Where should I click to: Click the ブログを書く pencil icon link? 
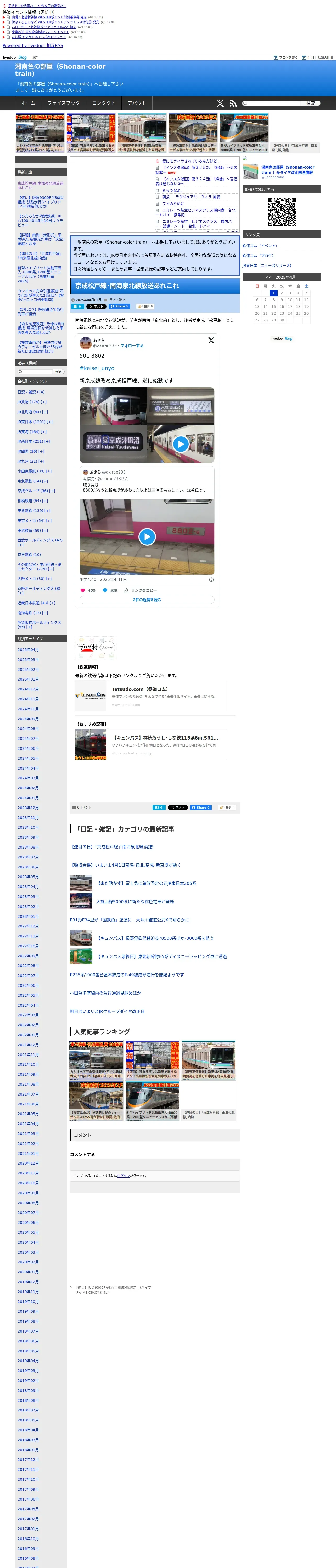[285, 57]
